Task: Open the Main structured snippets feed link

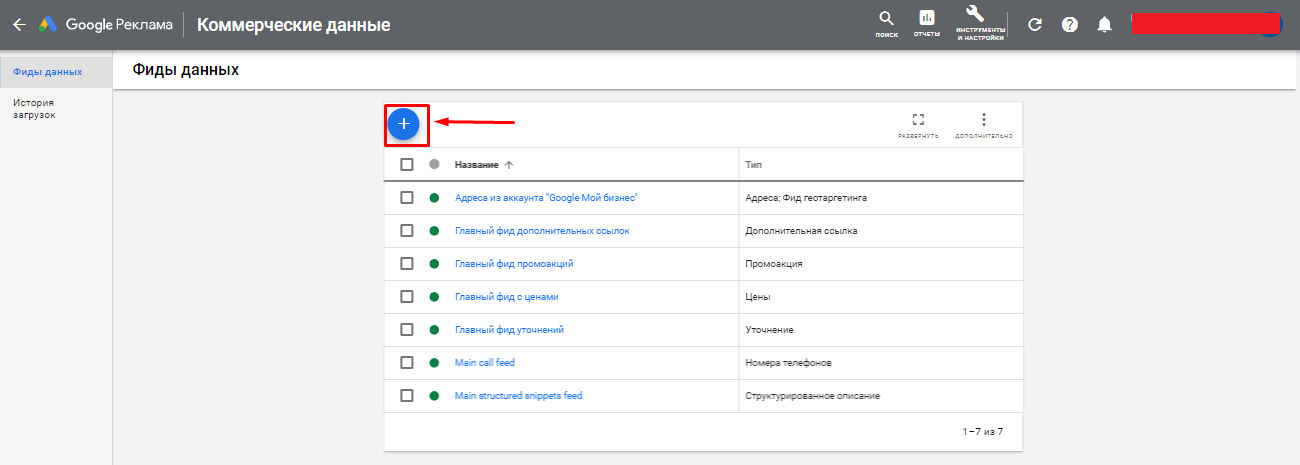Action: click(x=518, y=396)
